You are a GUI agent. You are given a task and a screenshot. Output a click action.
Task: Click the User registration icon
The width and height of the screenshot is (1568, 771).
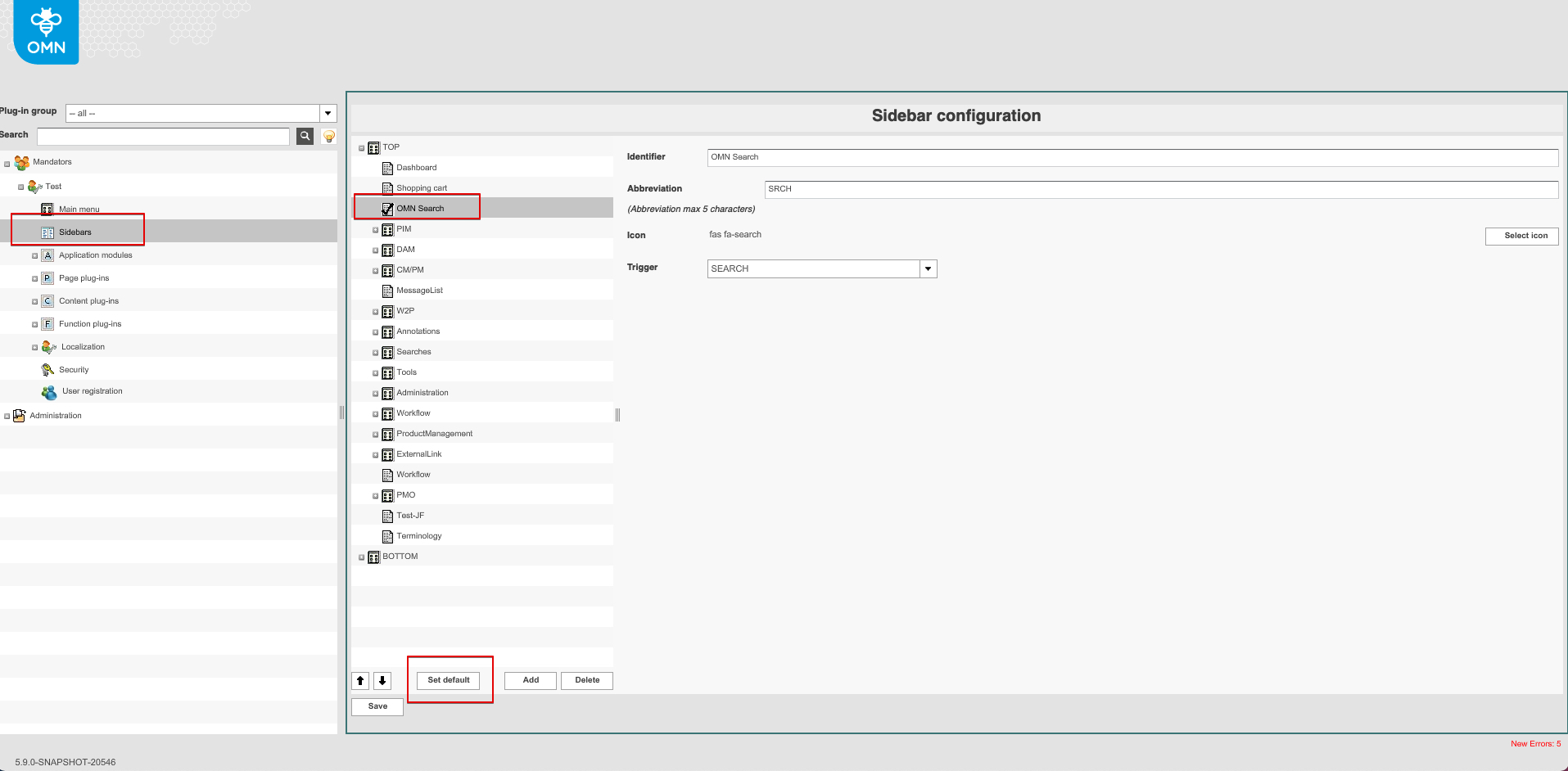(48, 391)
